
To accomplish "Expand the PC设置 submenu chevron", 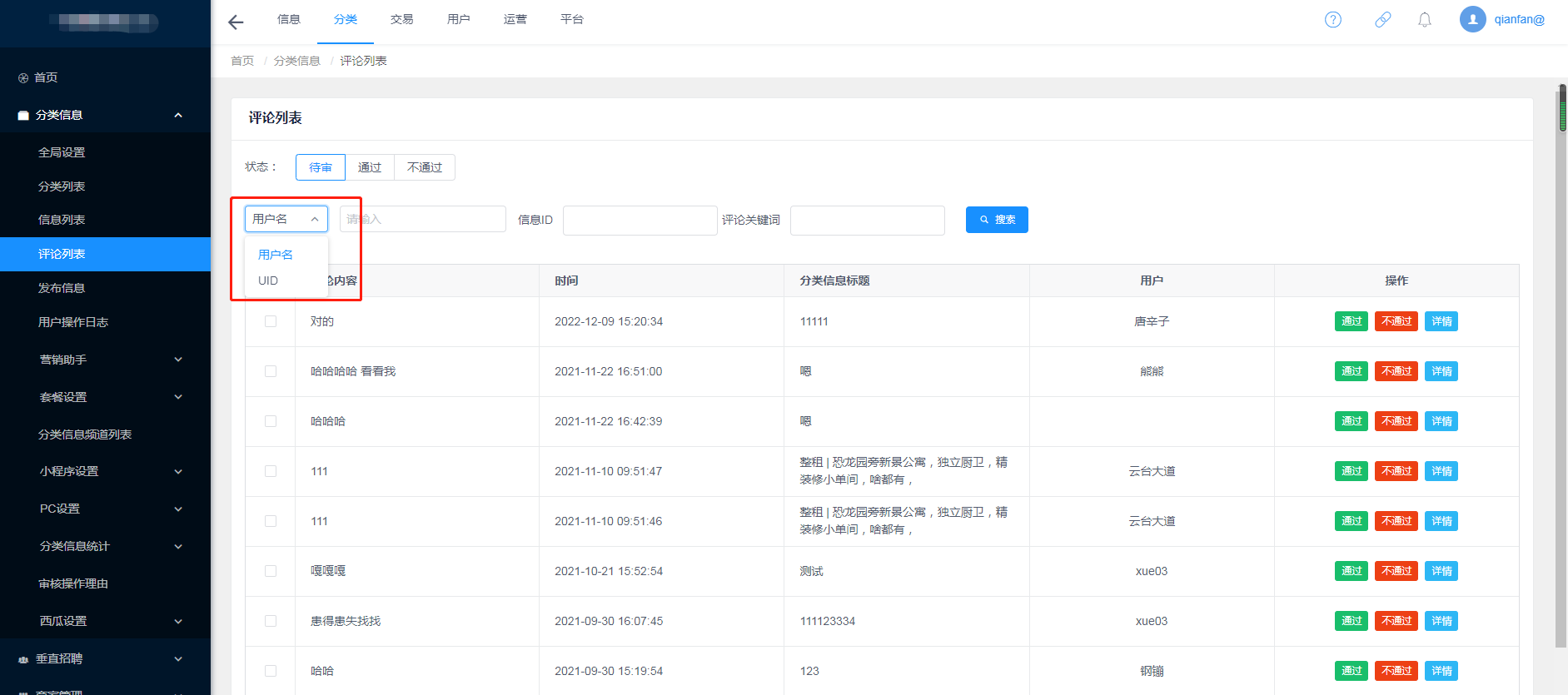I will pos(178,509).
